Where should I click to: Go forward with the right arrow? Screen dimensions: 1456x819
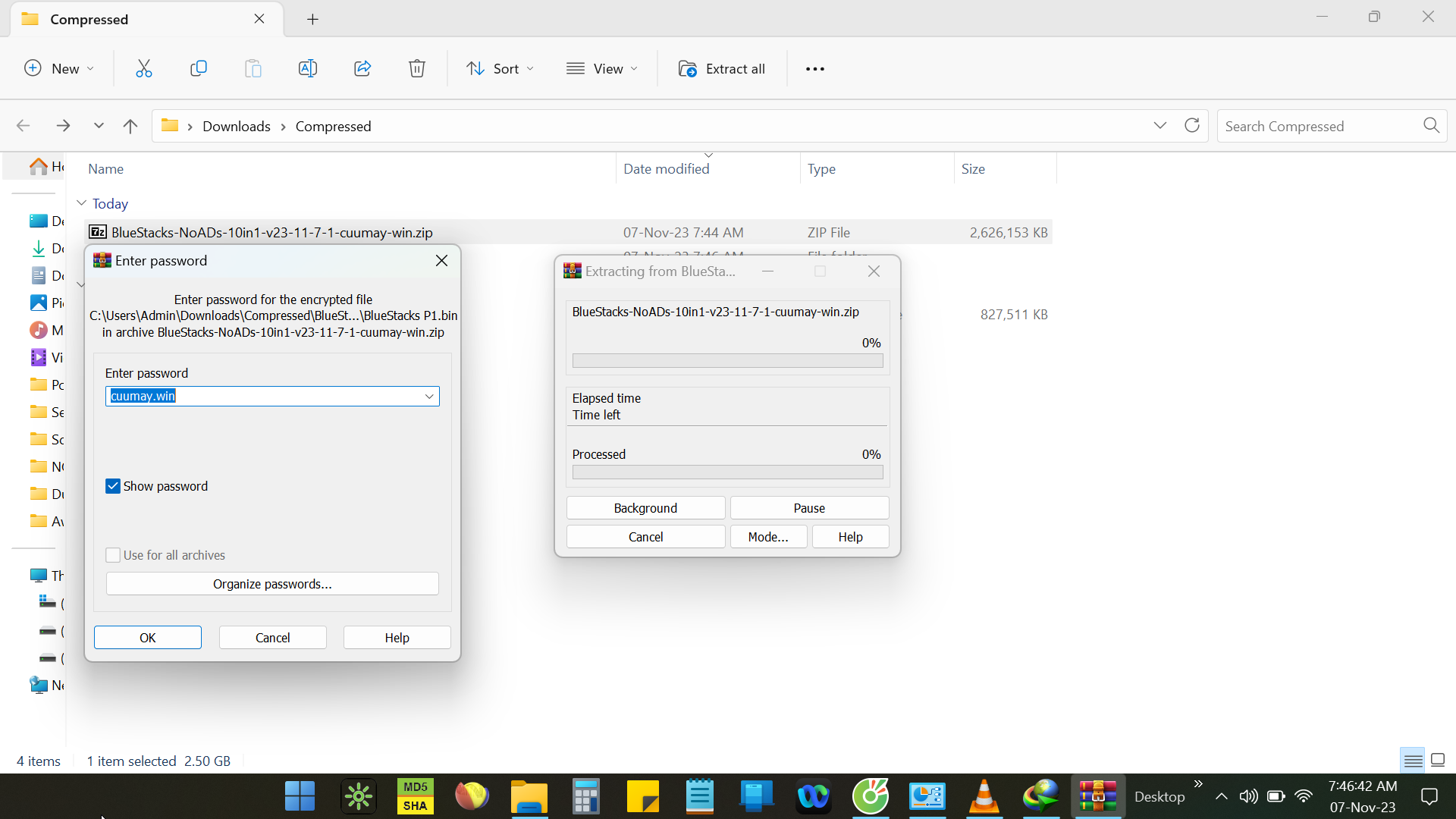tap(64, 126)
